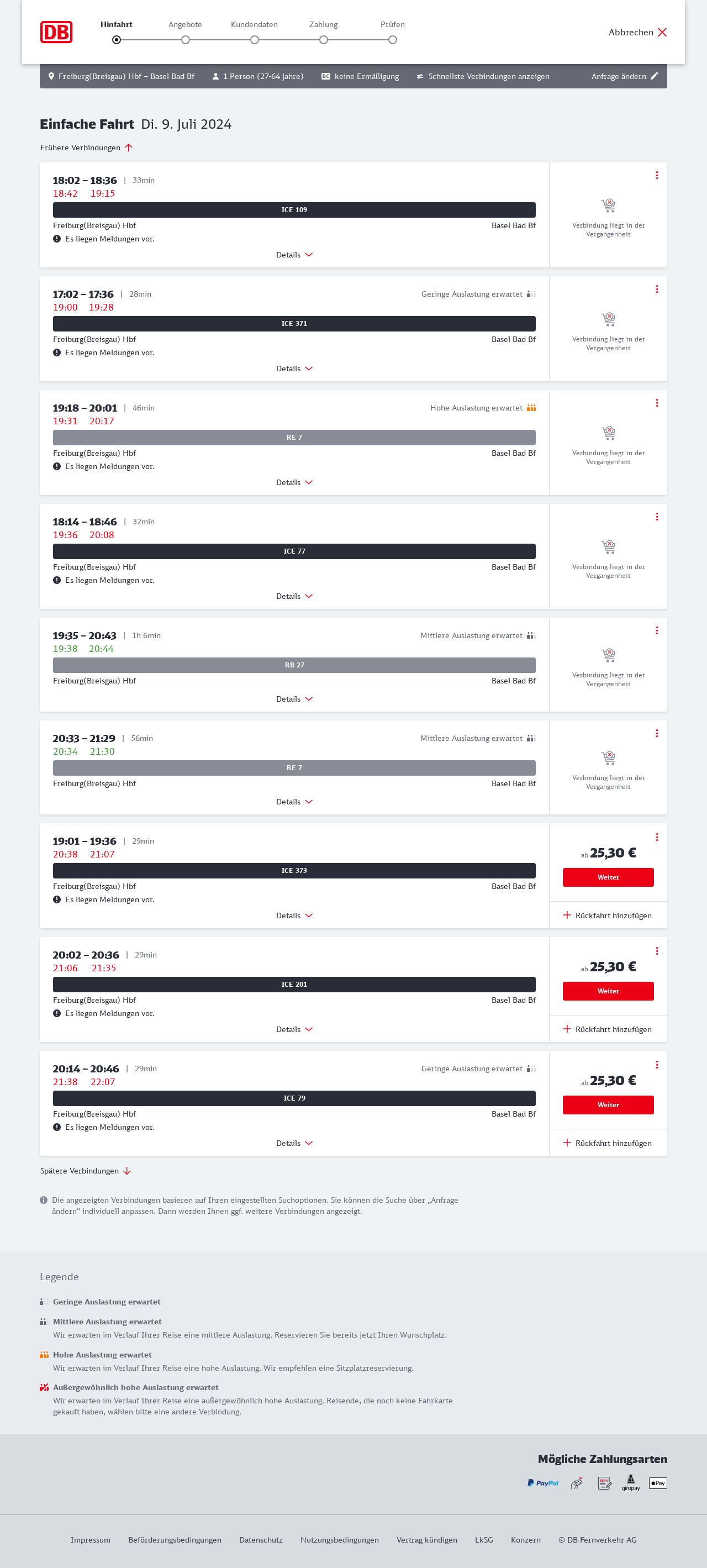Click the giropay payment icon
This screenshot has height=1568, width=707.
point(630,1483)
